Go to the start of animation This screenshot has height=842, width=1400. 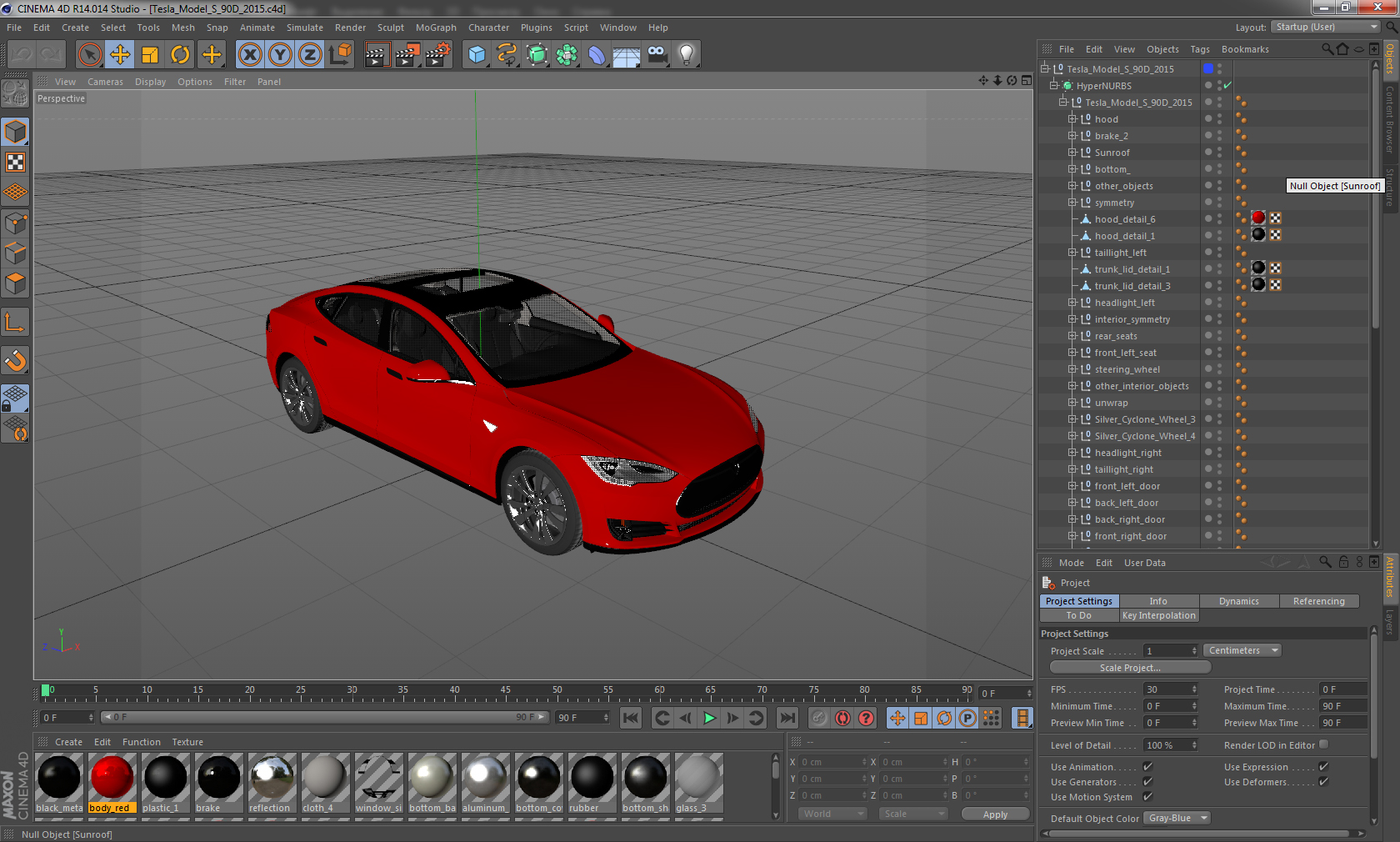pos(631,718)
